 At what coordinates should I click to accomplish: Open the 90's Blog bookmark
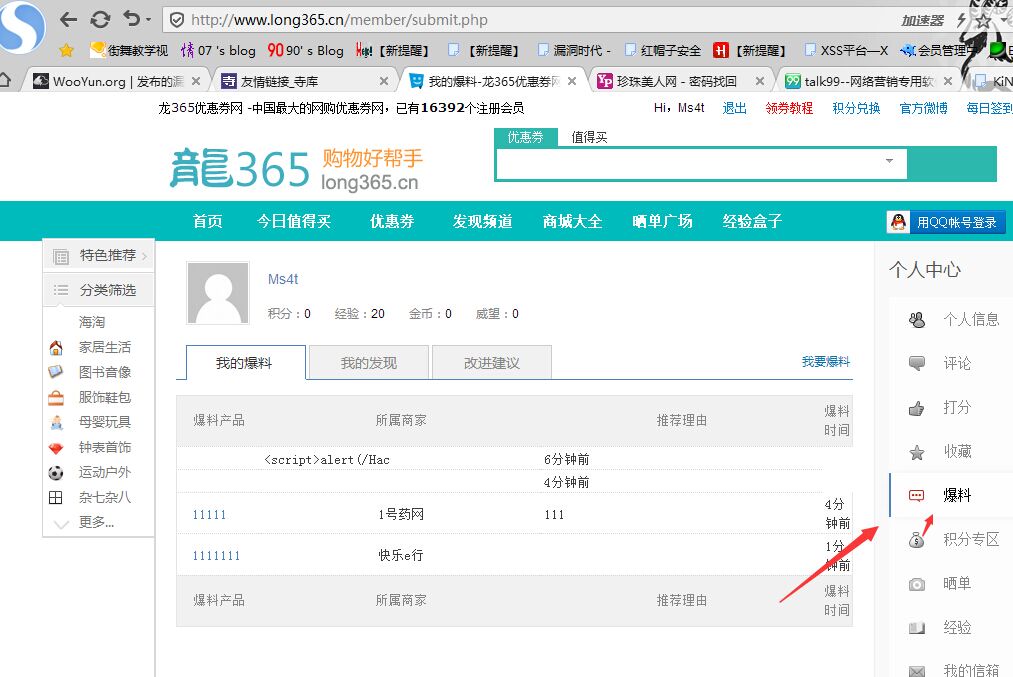click(306, 50)
